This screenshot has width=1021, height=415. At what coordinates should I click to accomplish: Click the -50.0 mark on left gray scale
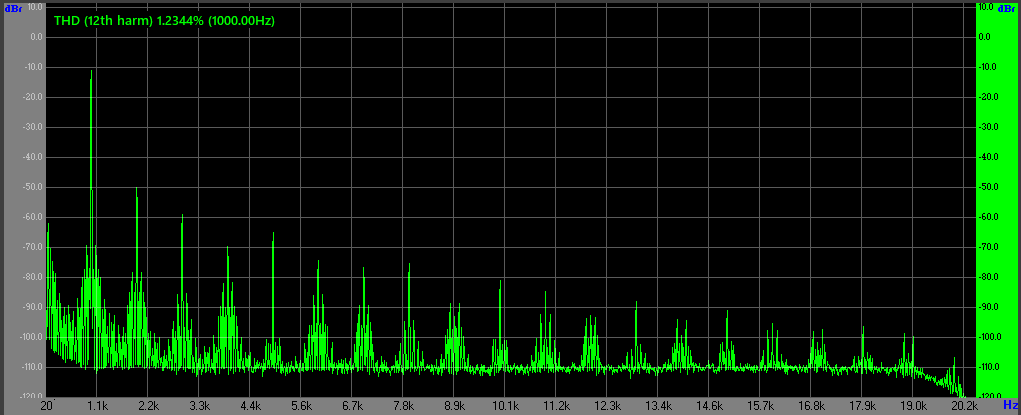(x=35, y=187)
